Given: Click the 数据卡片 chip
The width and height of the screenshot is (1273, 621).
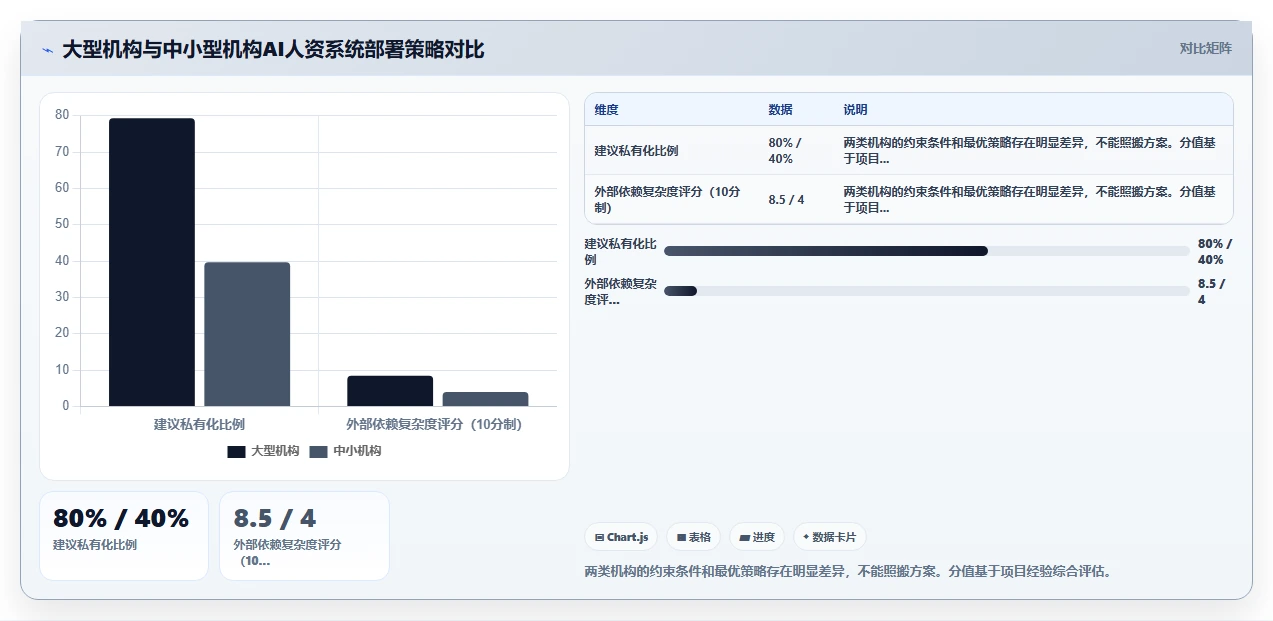Looking at the screenshot, I should [830, 537].
